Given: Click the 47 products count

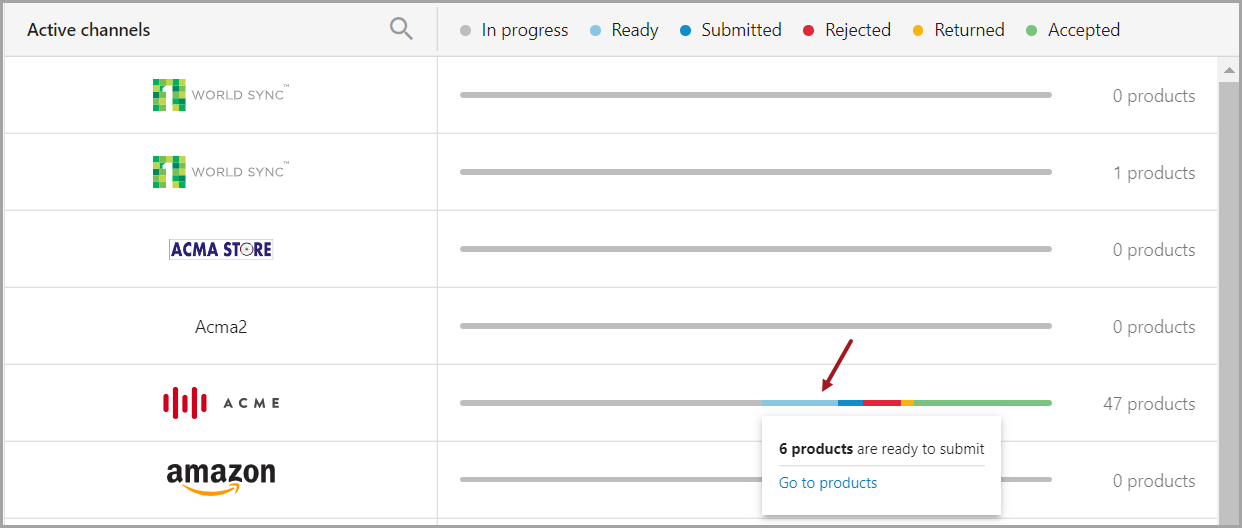Looking at the screenshot, I should [x=1148, y=404].
